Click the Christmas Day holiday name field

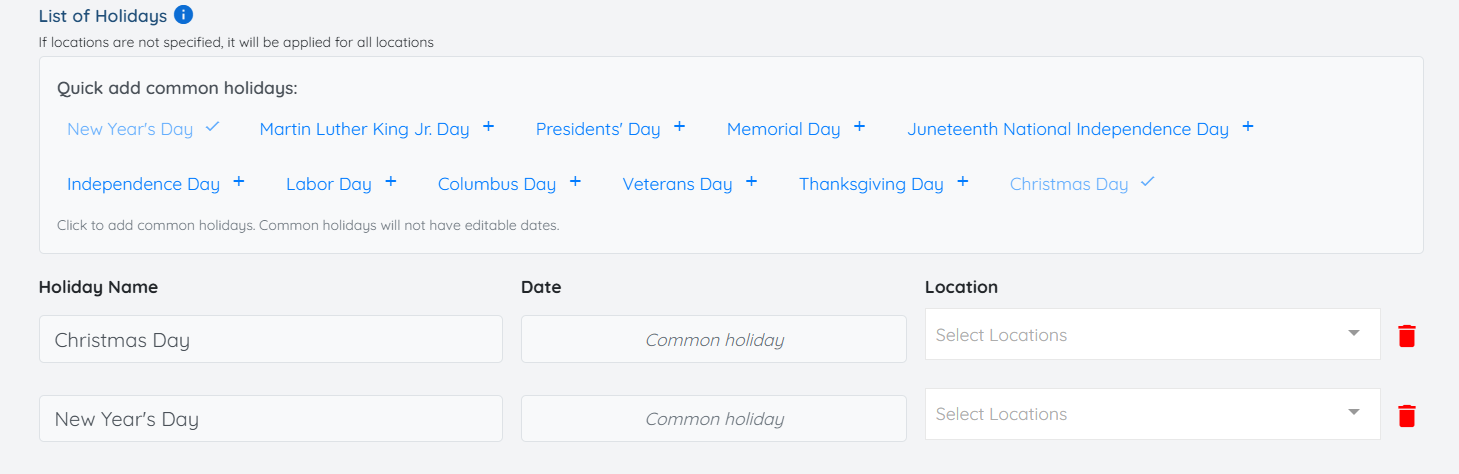(270, 340)
